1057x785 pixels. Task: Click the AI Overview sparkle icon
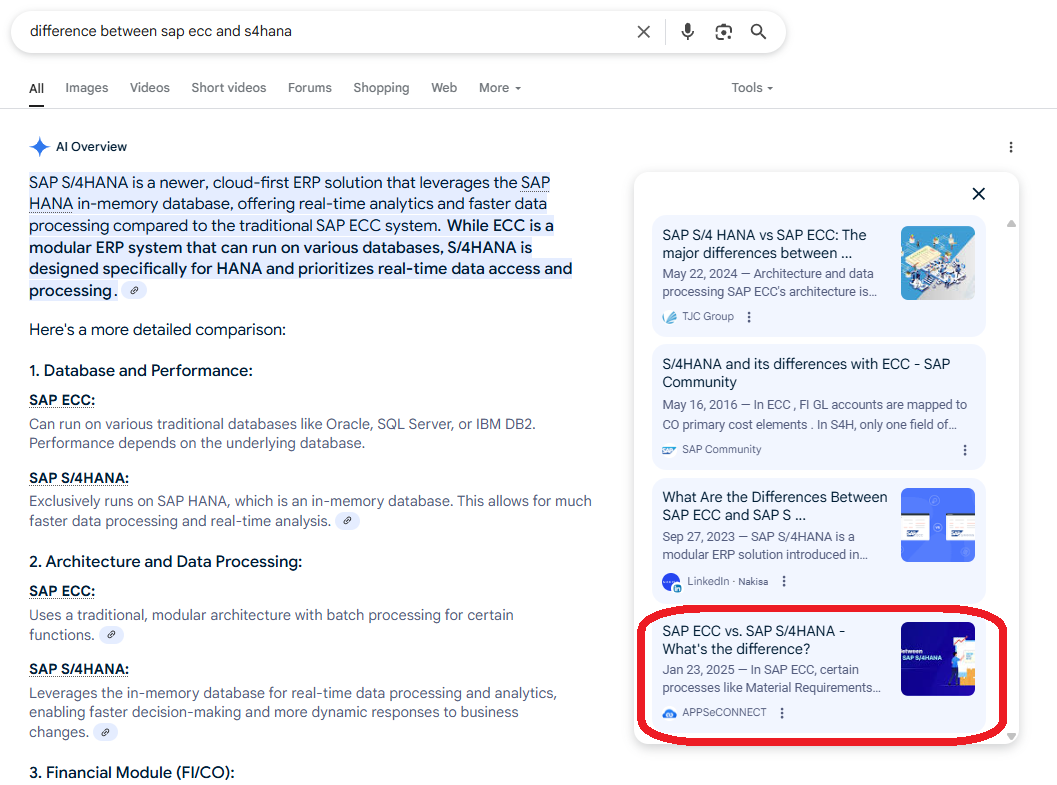coord(40,146)
